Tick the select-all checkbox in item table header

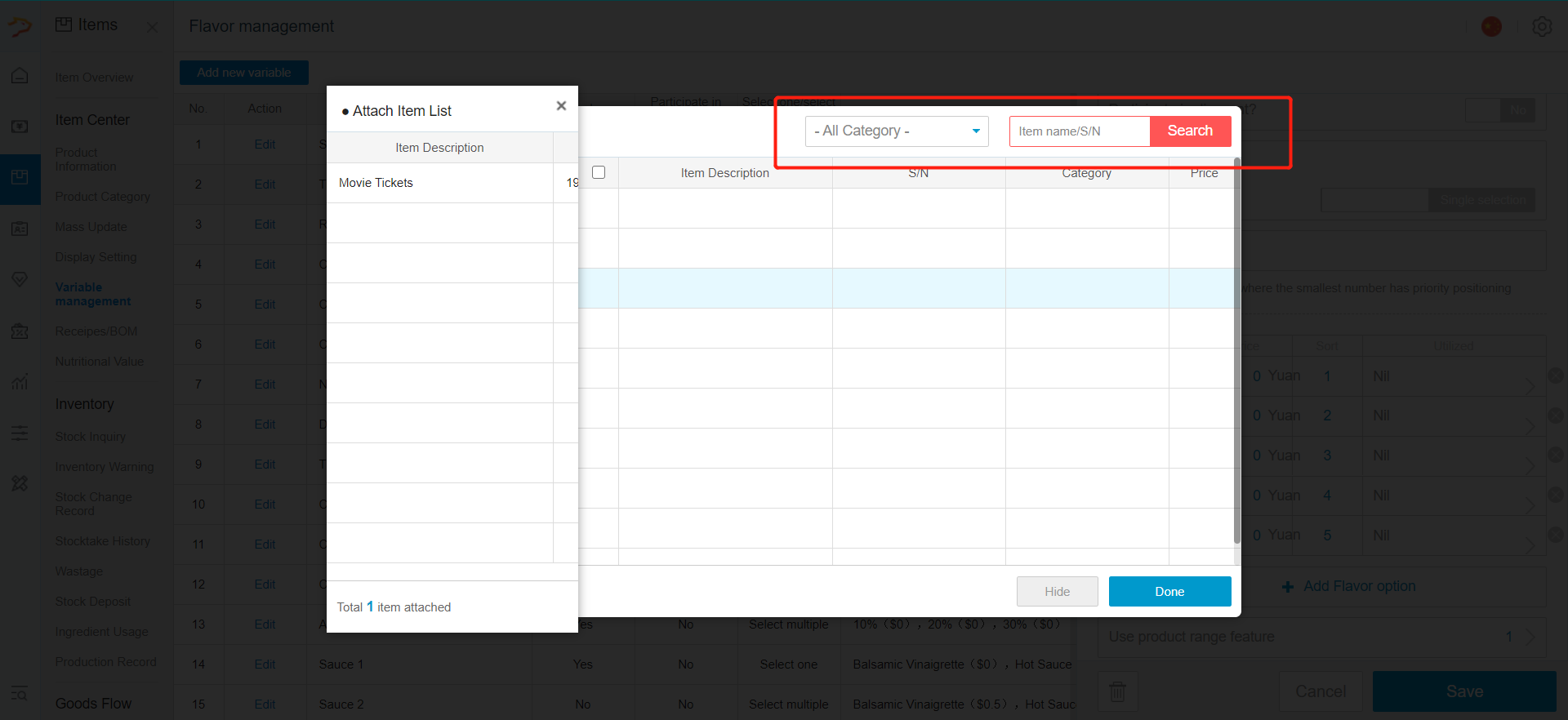[599, 172]
